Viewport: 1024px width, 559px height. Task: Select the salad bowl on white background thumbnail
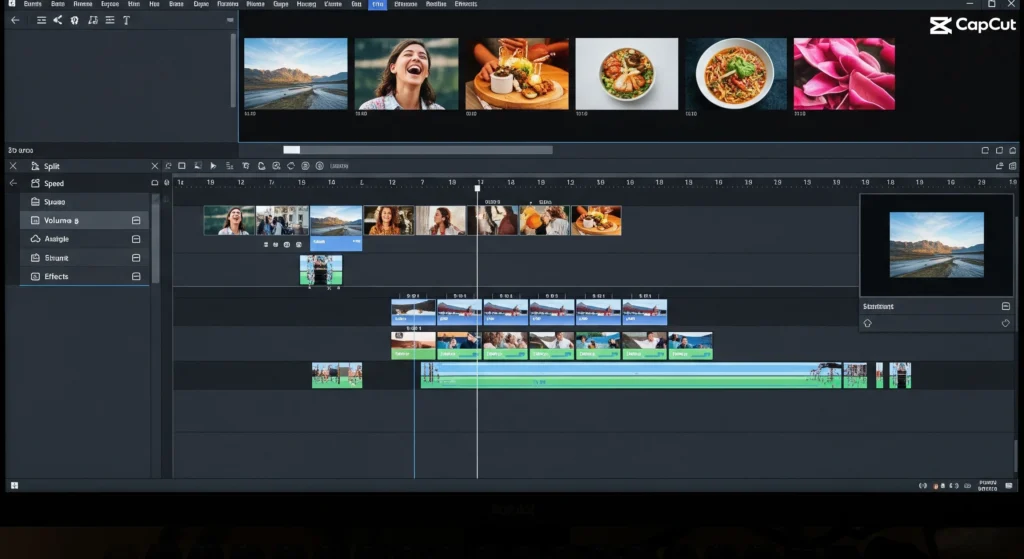point(627,74)
